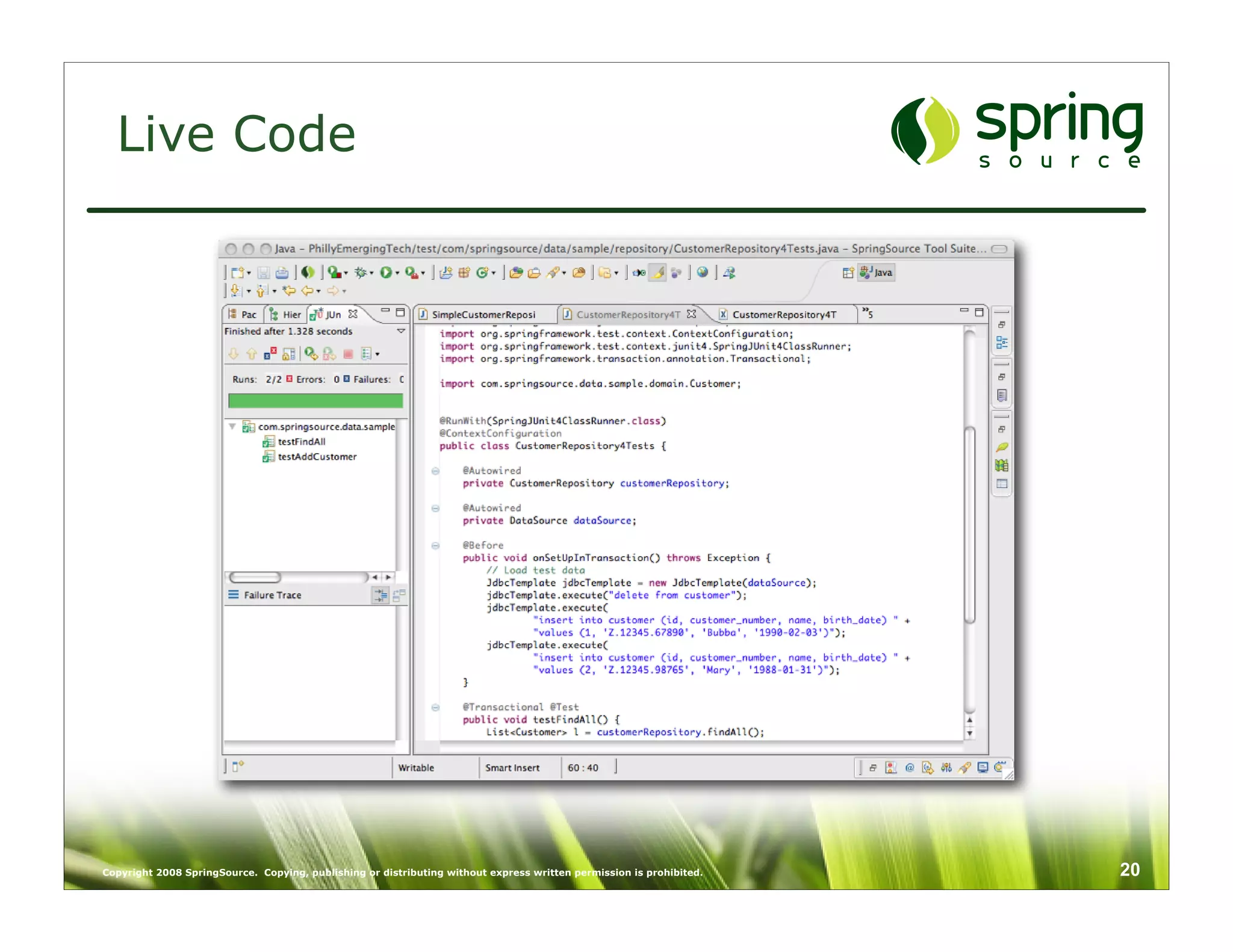Toggle Scroll Lock in JUnit view
1233x952 pixels.
coord(289,354)
